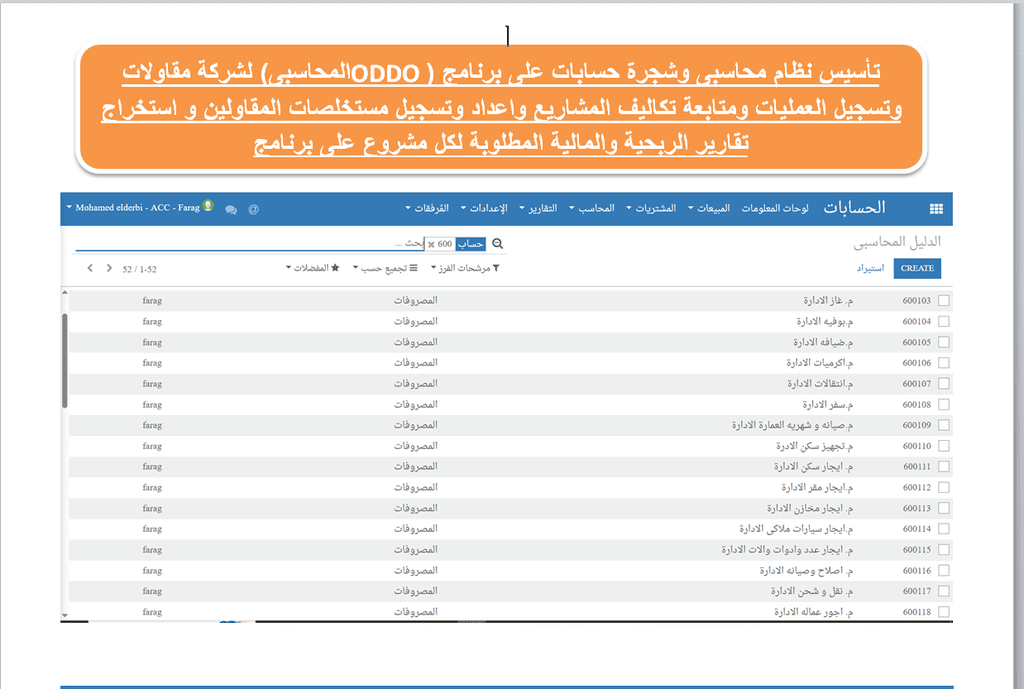Click the user avatar icon
The image size is (1024, 689).
click(208, 206)
